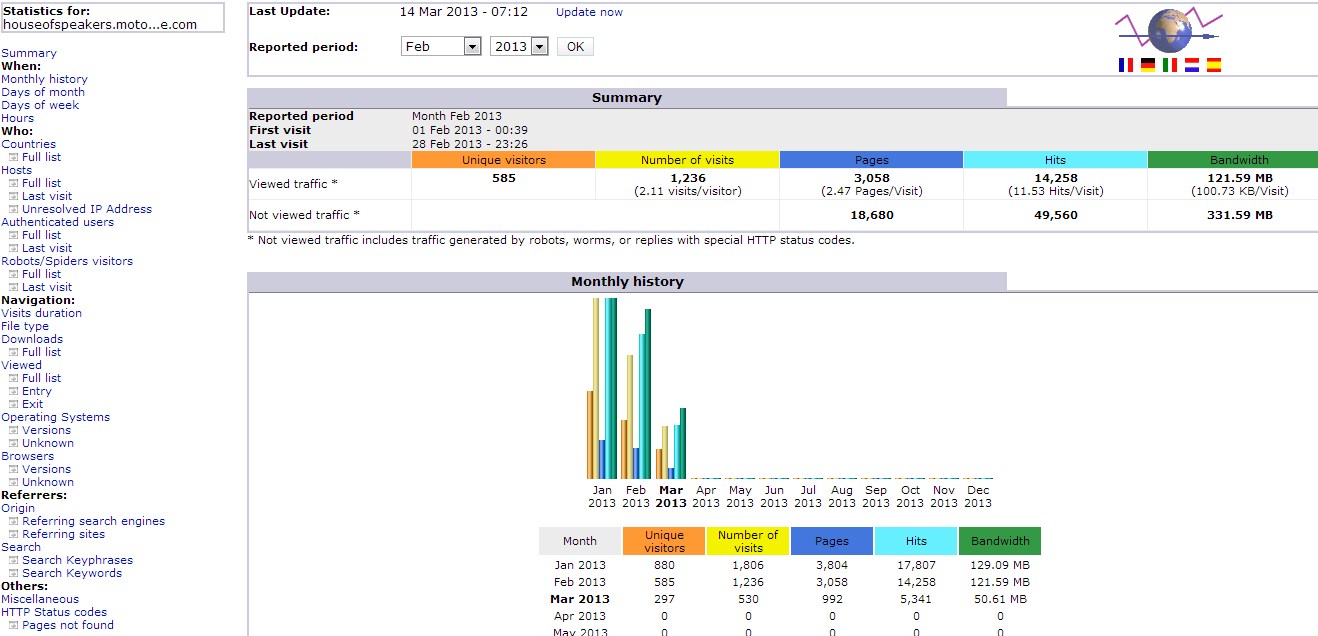This screenshot has width=1318, height=636.
Task: Navigate to the Operating Systems report
Action: (55, 417)
